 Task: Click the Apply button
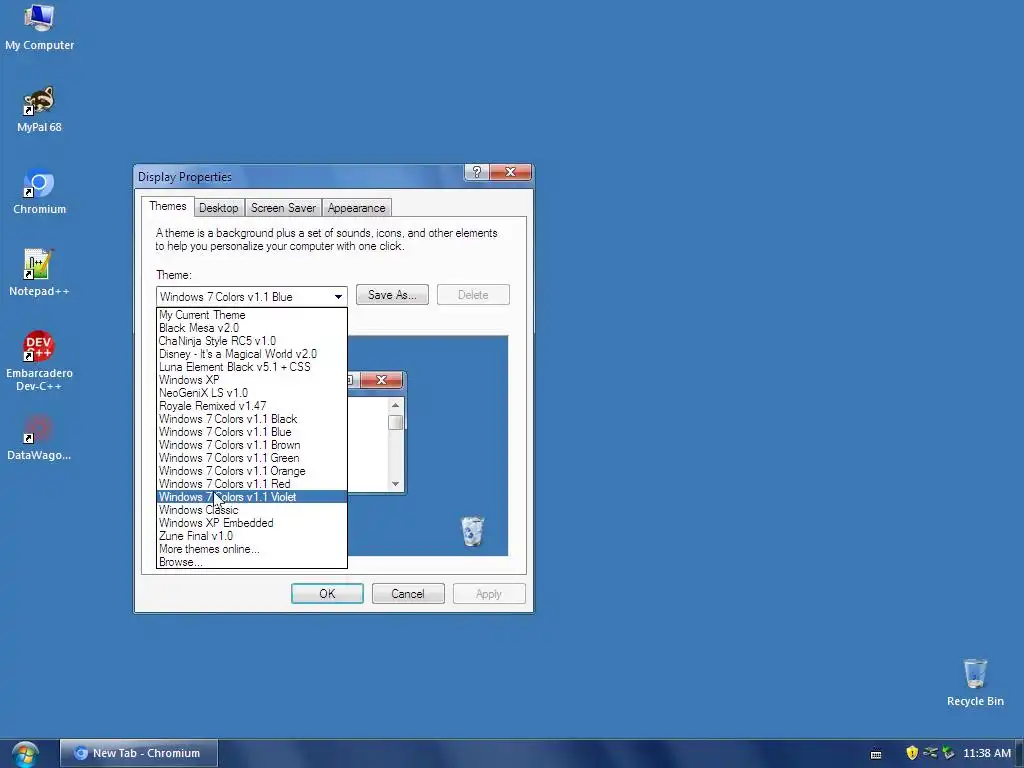[489, 594]
